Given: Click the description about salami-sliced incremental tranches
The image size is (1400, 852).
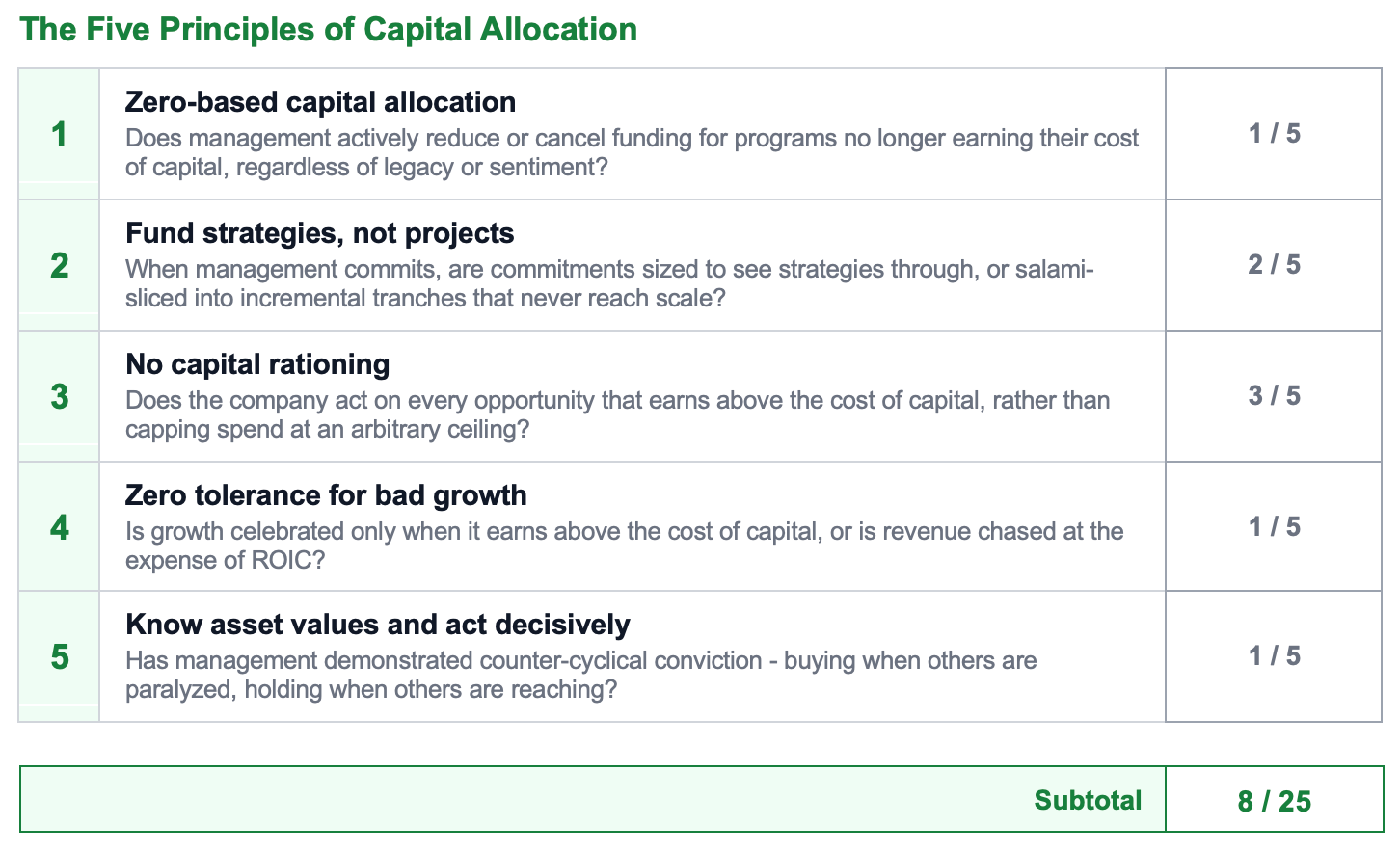Looking at the screenshot, I should (609, 283).
